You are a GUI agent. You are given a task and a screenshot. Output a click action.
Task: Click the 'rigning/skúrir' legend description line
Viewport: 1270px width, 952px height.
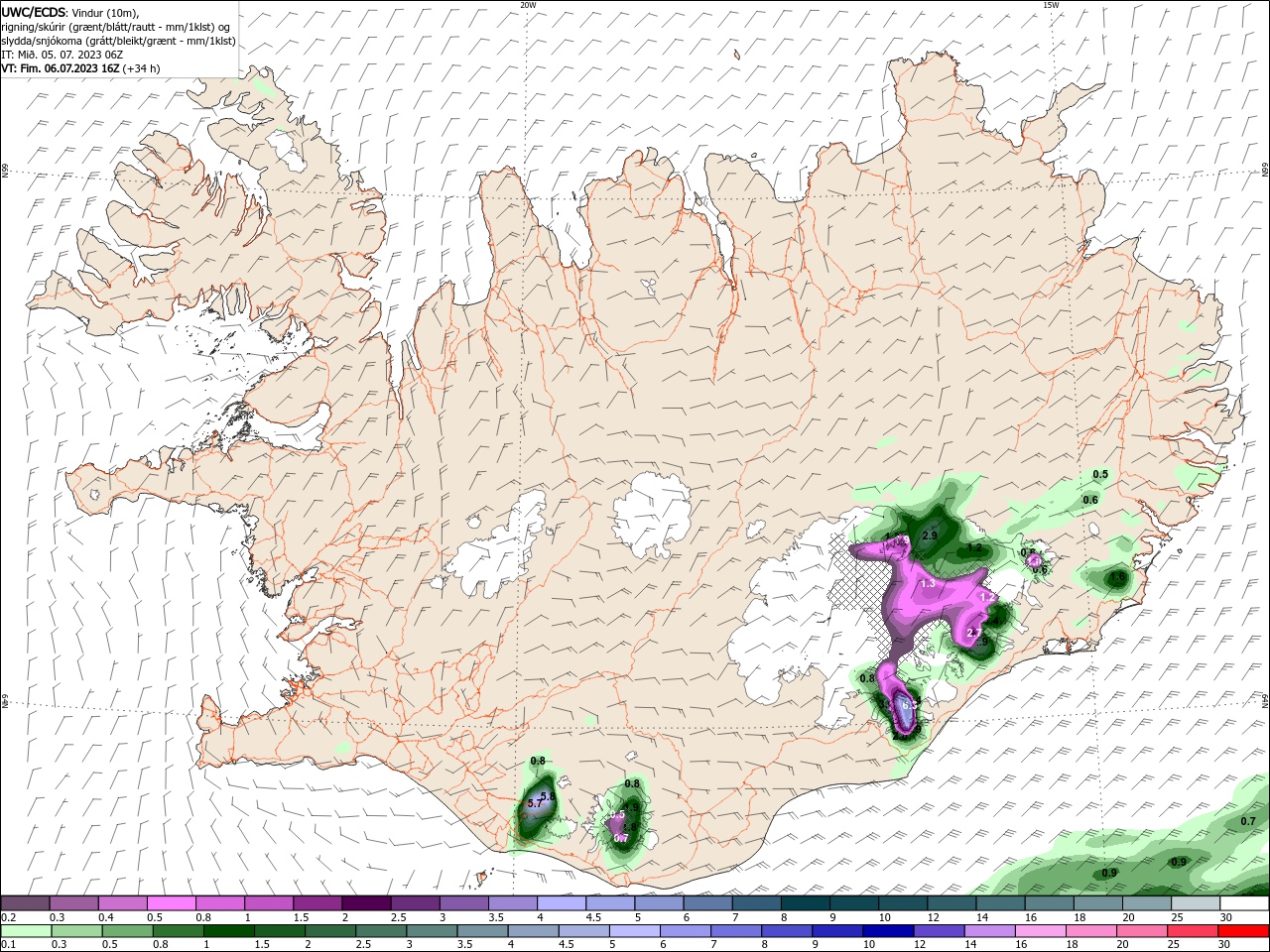coord(116,27)
